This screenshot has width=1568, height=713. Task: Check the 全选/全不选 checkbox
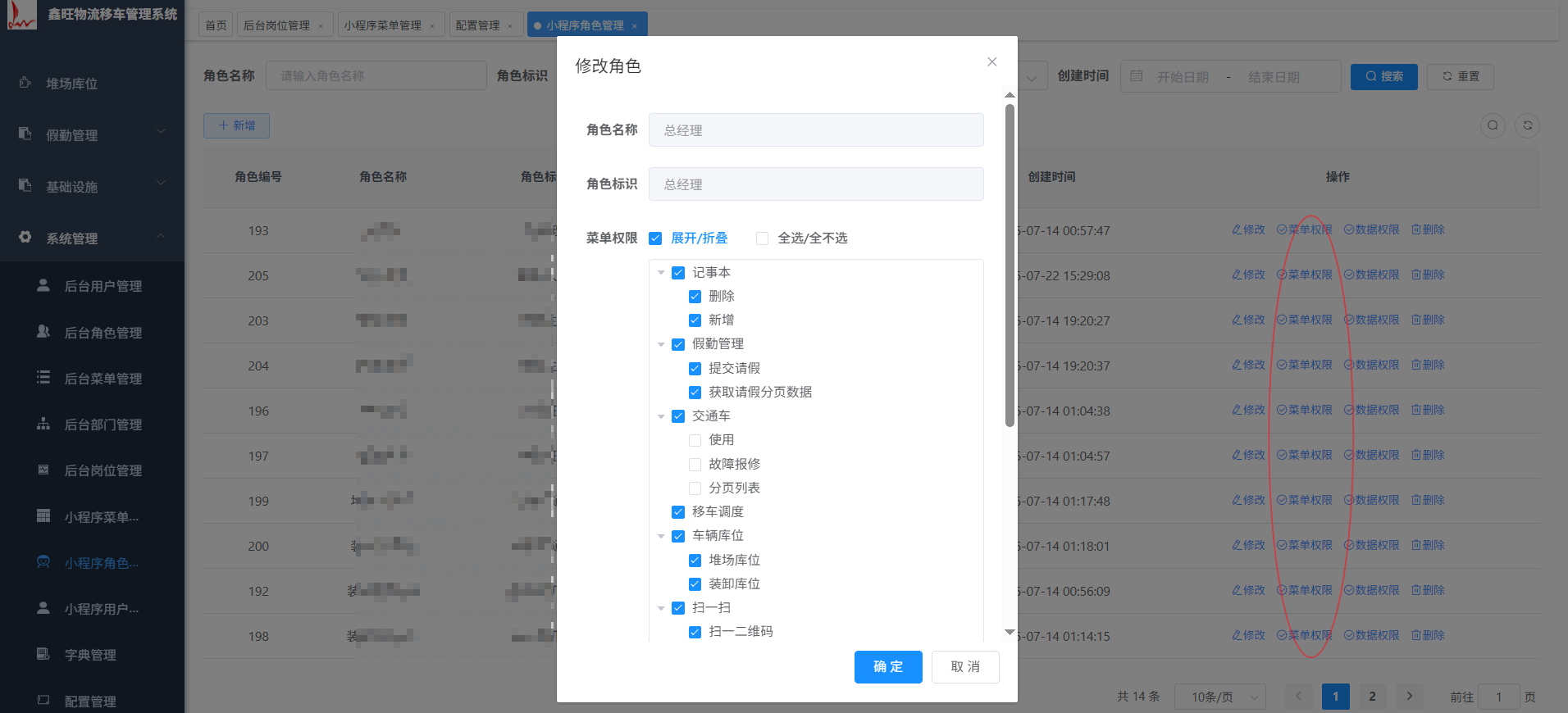coord(762,238)
